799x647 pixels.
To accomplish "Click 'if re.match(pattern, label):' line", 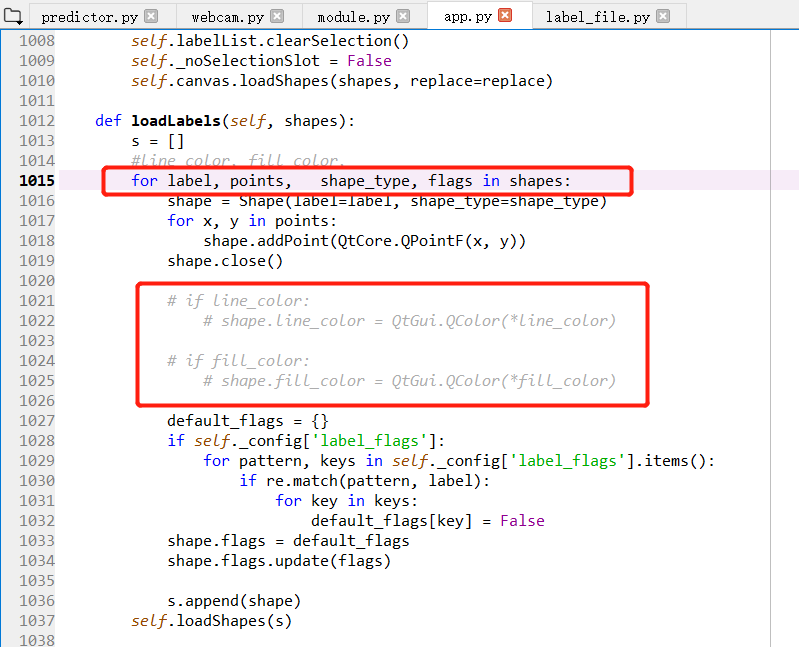I will tap(364, 480).
